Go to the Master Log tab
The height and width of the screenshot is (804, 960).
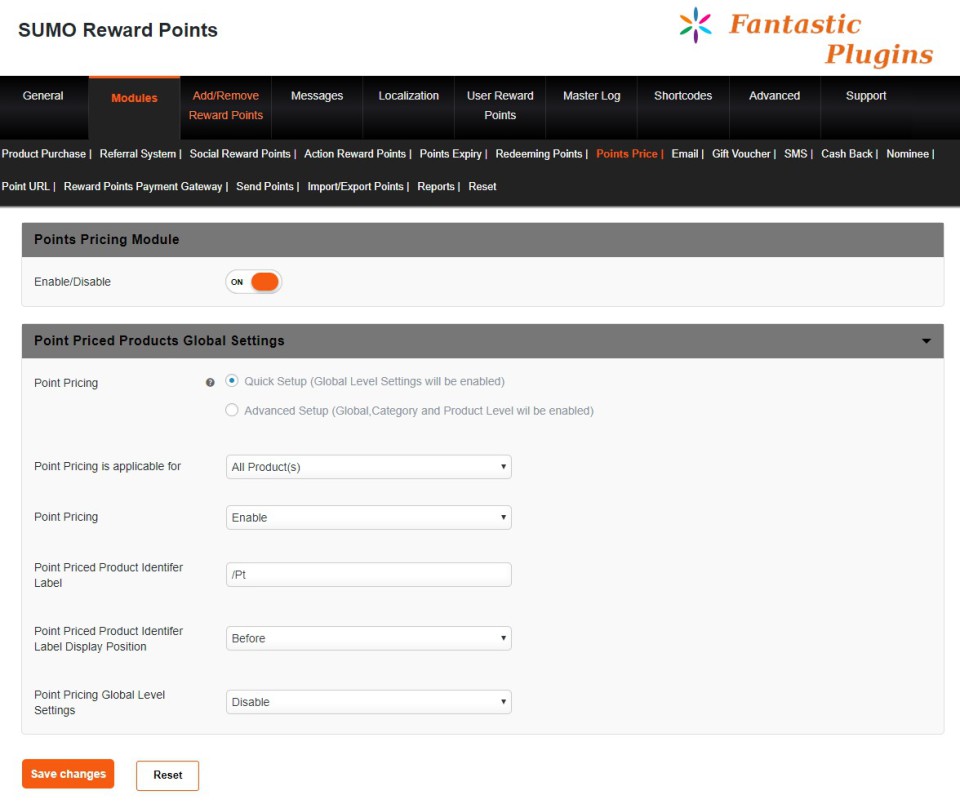coord(591,96)
